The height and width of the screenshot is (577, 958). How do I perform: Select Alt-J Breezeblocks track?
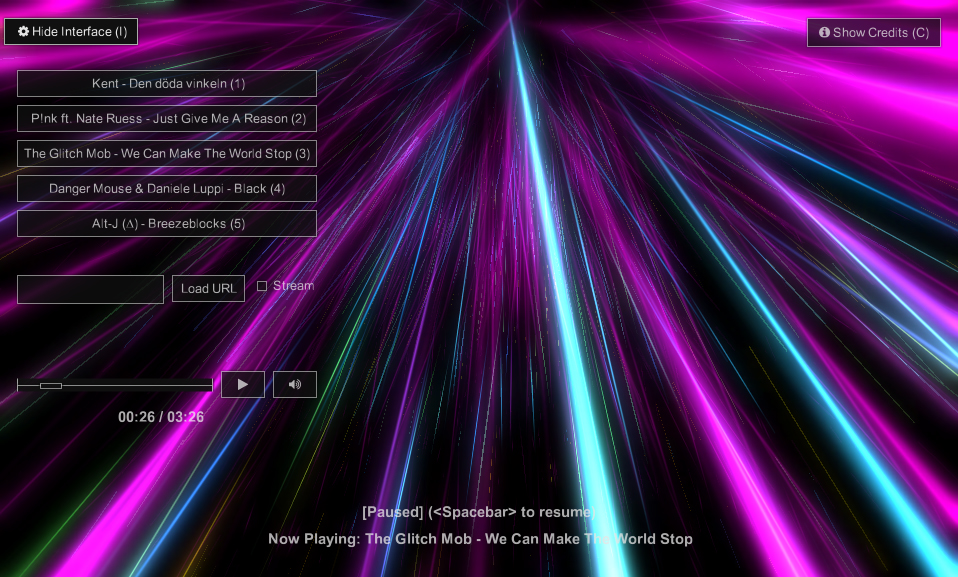167,224
